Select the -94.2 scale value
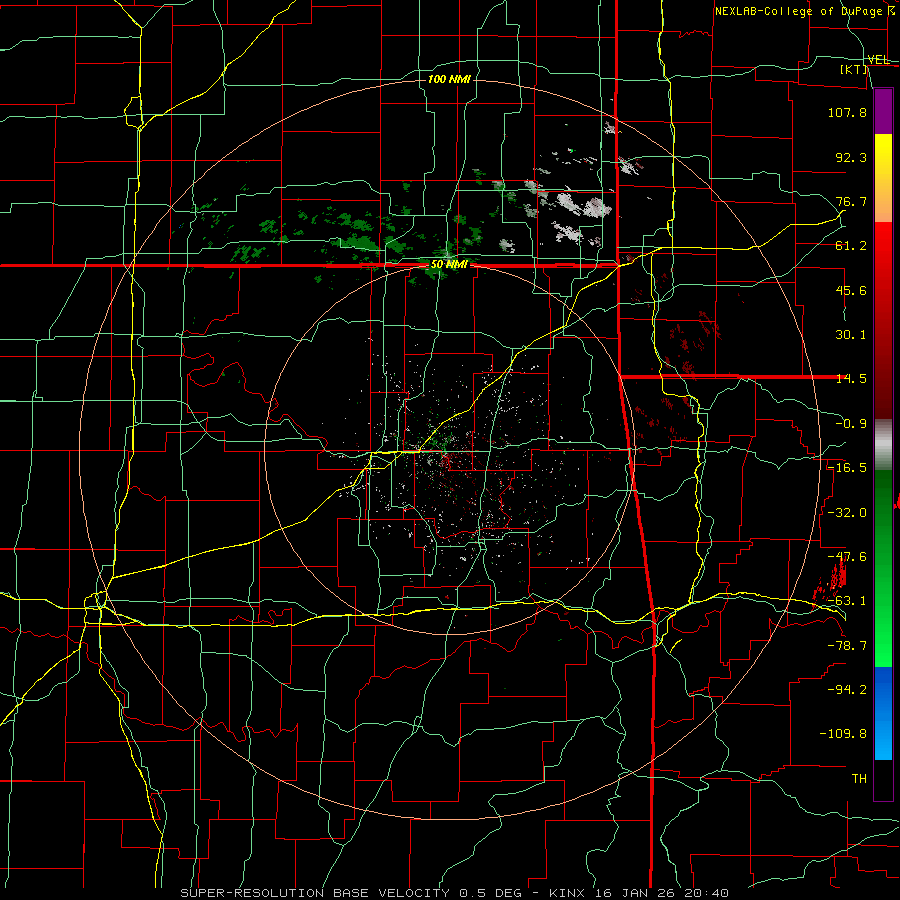This screenshot has width=900, height=900. pyautogui.click(x=847, y=689)
